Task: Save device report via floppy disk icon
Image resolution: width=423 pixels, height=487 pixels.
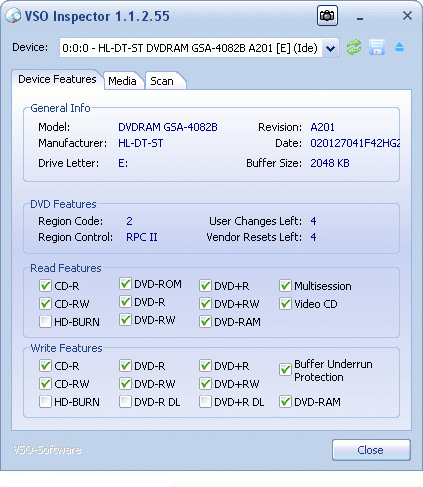Action: coord(377,47)
